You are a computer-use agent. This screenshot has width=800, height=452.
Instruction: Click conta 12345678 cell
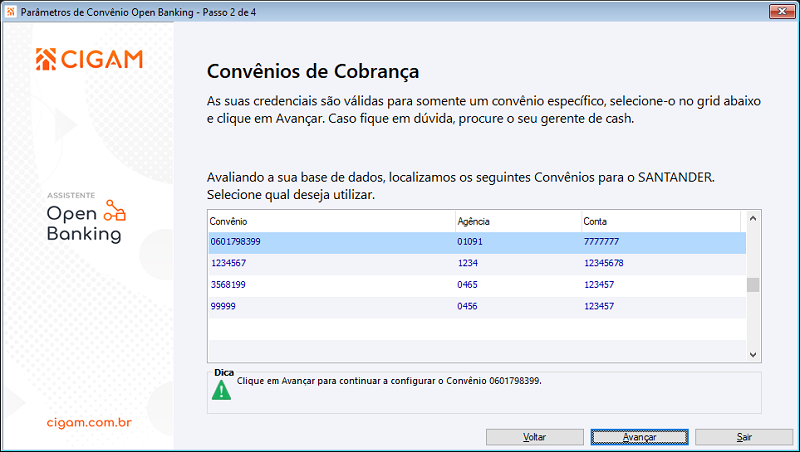pos(663,263)
